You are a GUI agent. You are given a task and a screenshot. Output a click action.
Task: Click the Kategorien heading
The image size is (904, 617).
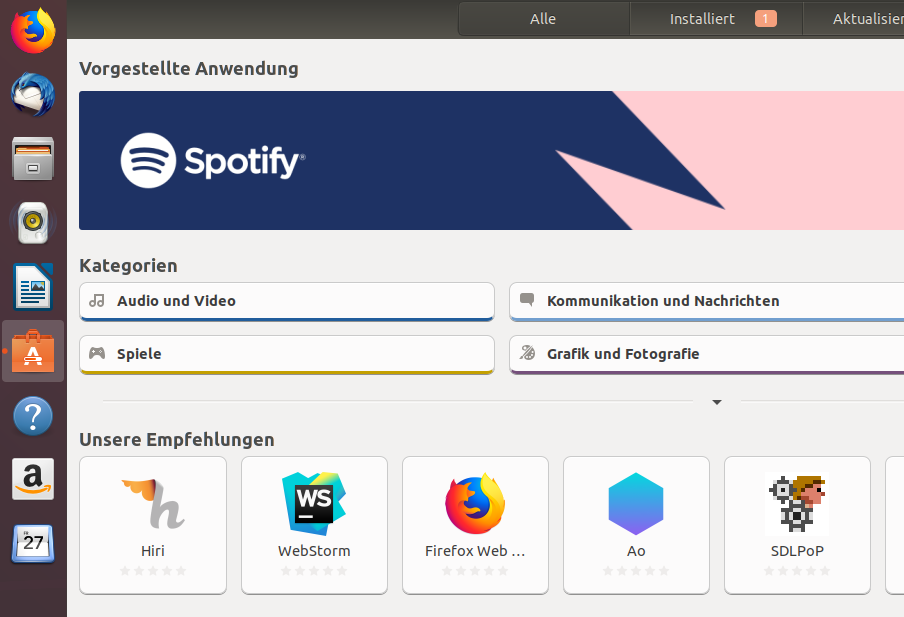128,265
